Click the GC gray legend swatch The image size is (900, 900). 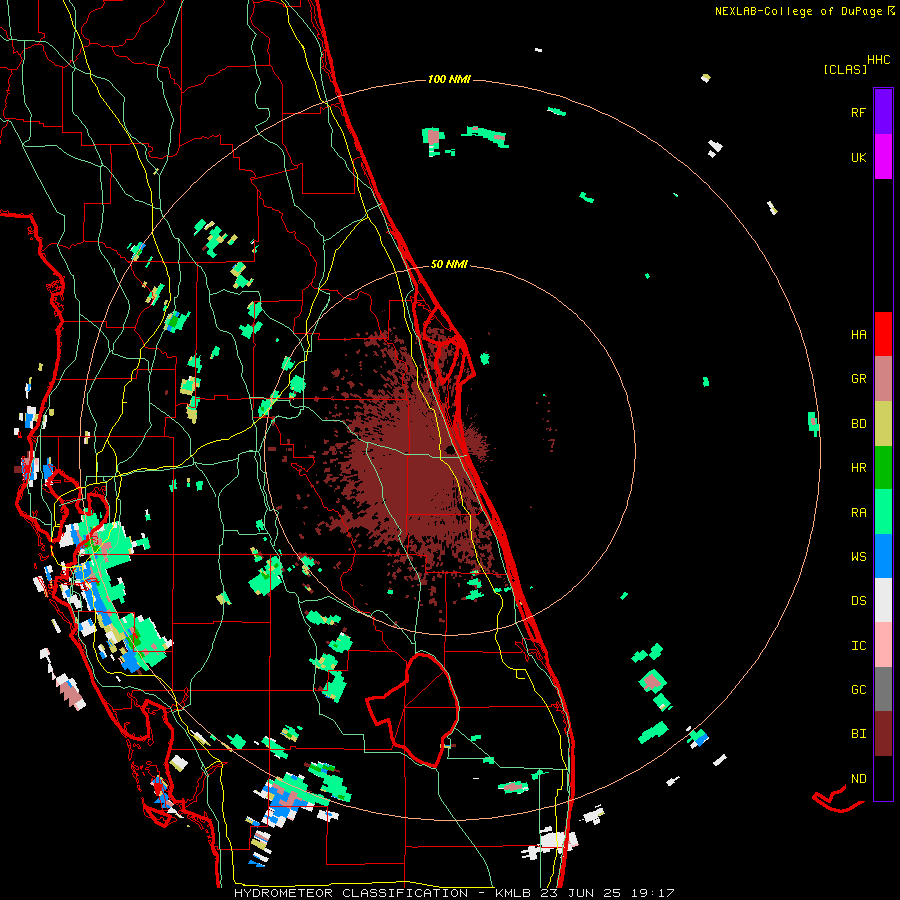[883, 689]
